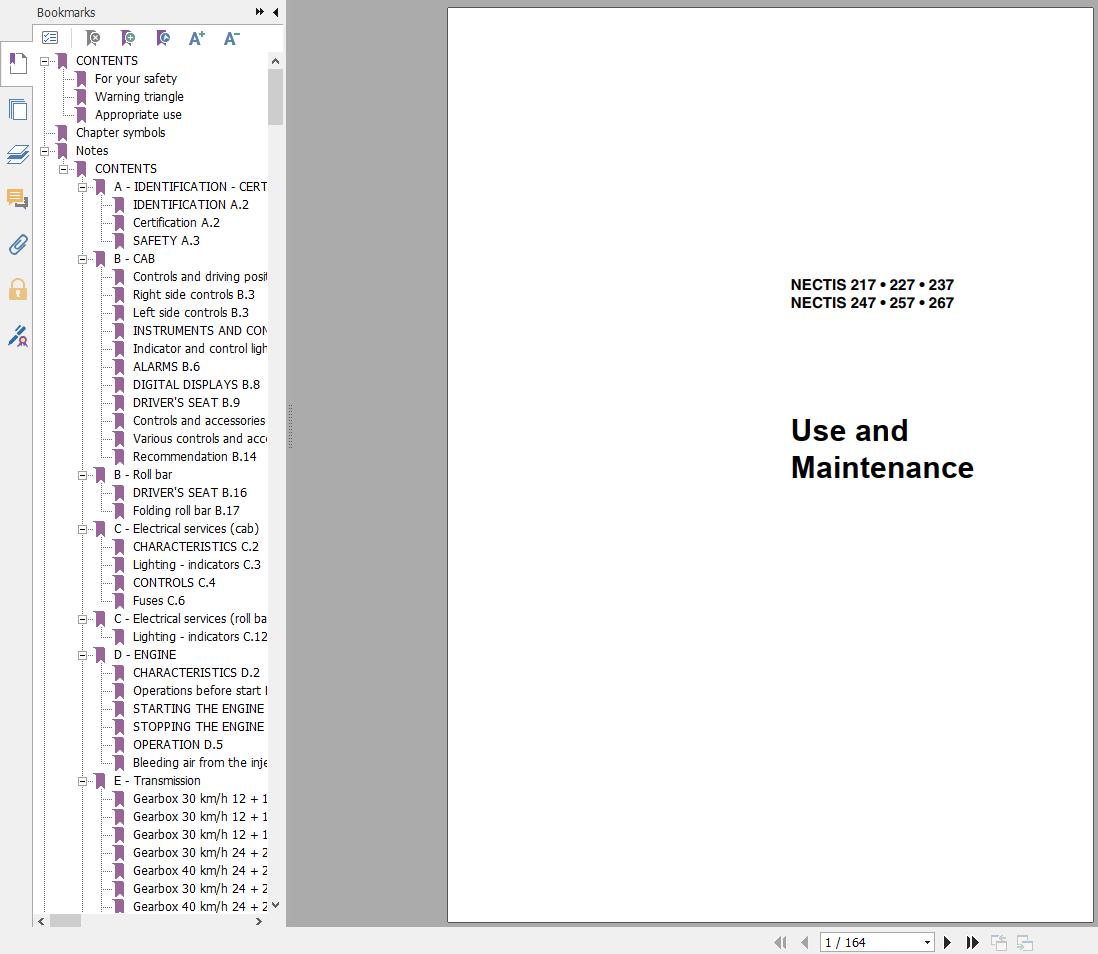The image size is (1098, 954).
Task: Collapse the 'Notes' bookmark tree
Action: (x=45, y=151)
